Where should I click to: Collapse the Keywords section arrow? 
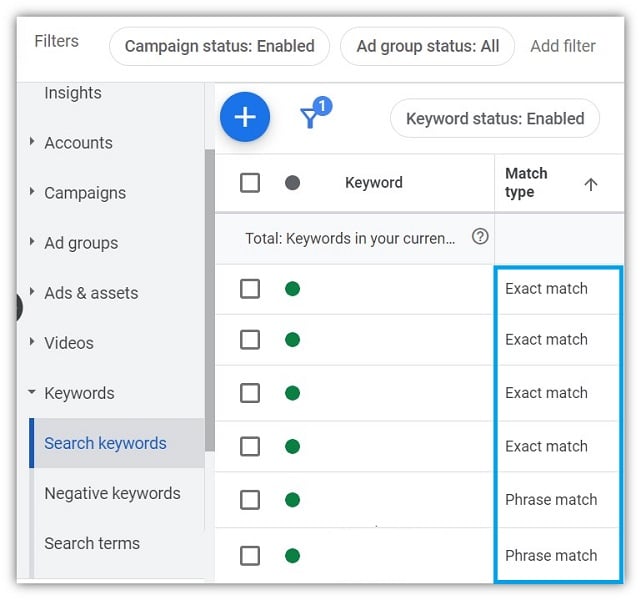pos(31,392)
